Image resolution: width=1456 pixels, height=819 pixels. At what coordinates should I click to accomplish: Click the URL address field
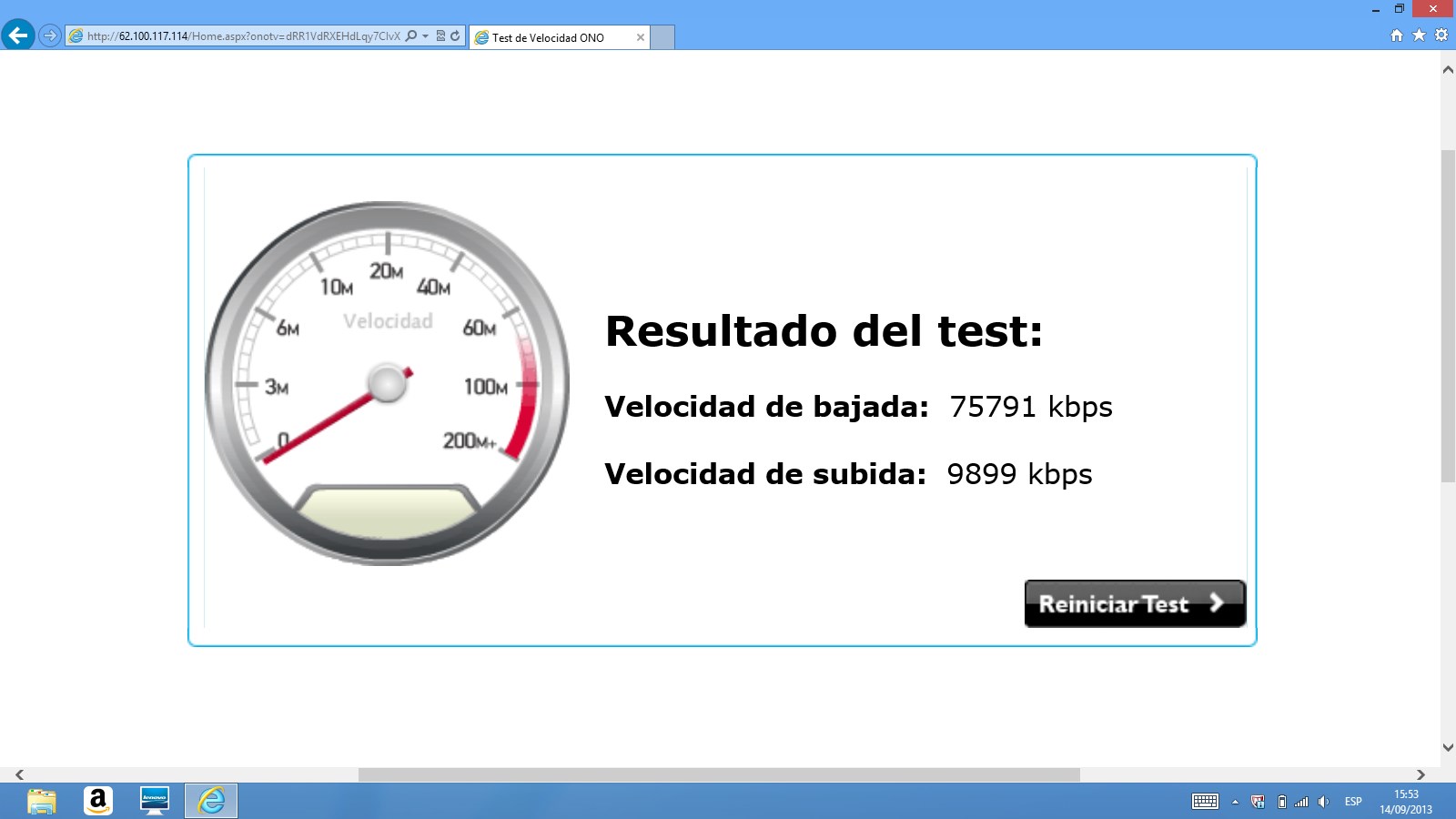(243, 36)
